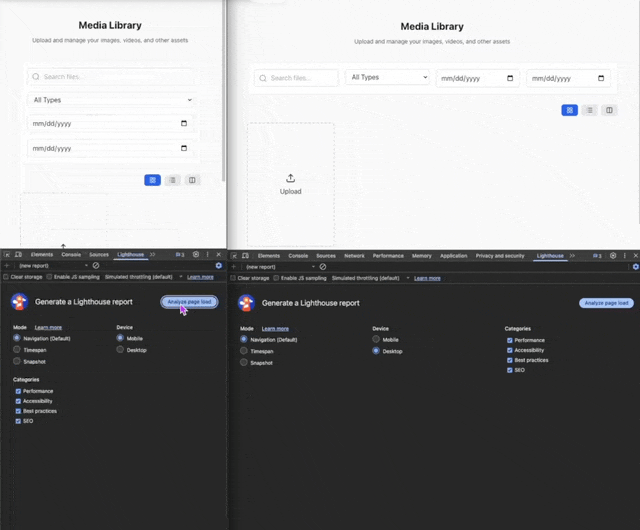Image resolution: width=640 pixels, height=530 pixels.
Task: Click Learn more beside throttling, right toolbar
Action: pos(427,278)
